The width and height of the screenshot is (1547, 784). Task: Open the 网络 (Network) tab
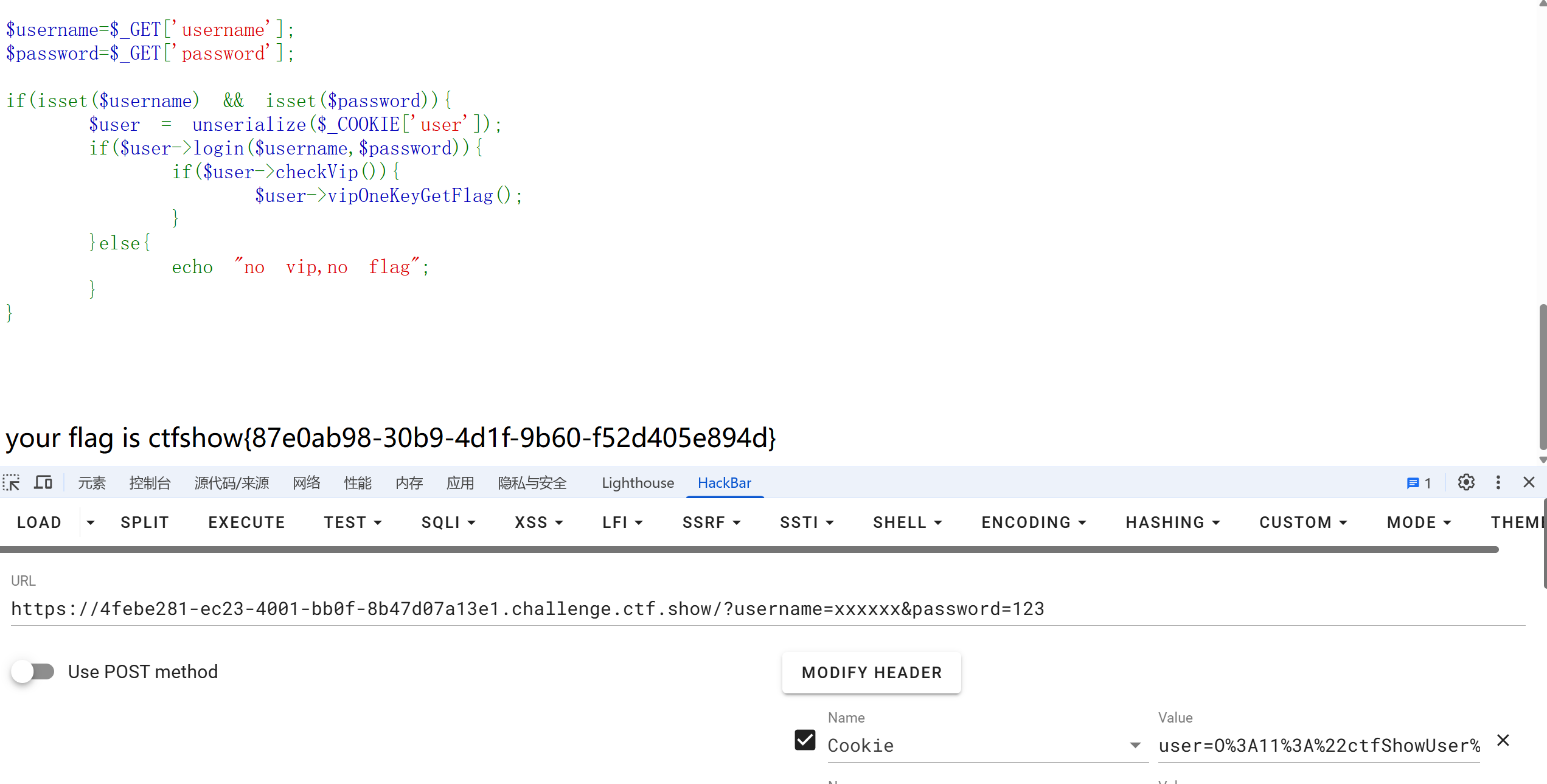[x=306, y=483]
